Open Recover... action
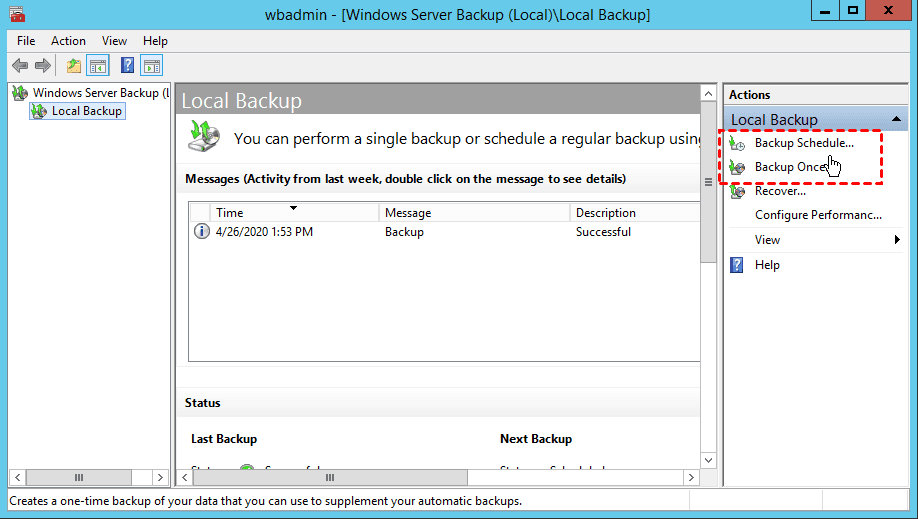Screen dimensions: 918x519 pyautogui.click(x=780, y=191)
